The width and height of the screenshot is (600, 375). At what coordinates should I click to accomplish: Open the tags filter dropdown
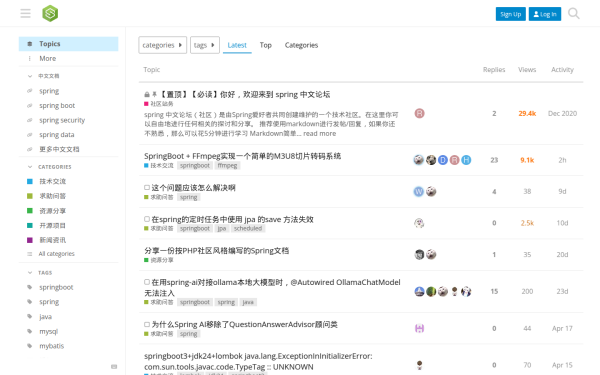tap(205, 45)
